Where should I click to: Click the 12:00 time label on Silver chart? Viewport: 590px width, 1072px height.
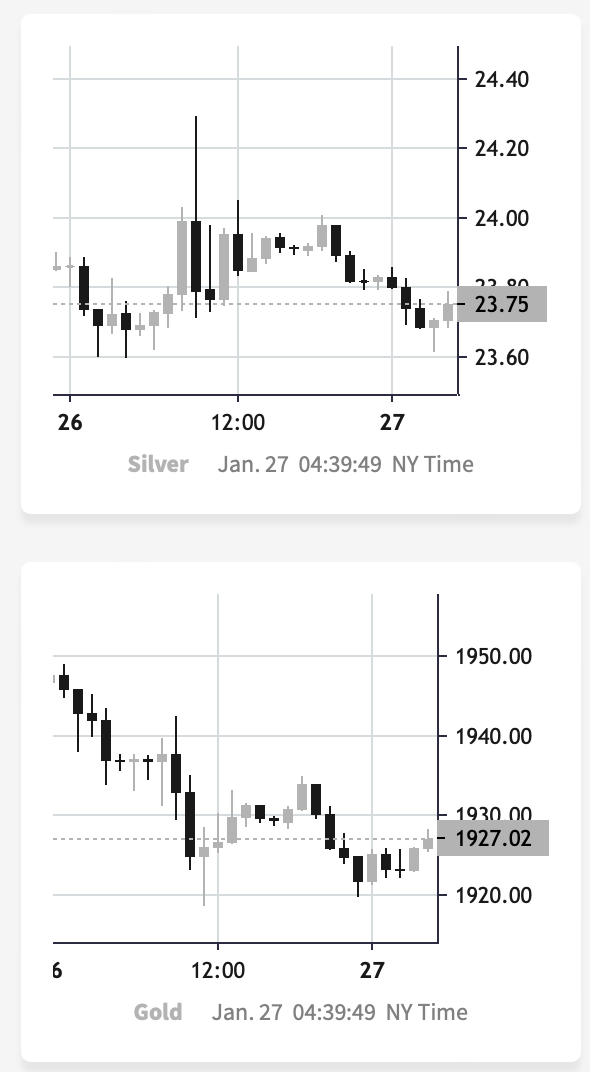(238, 423)
